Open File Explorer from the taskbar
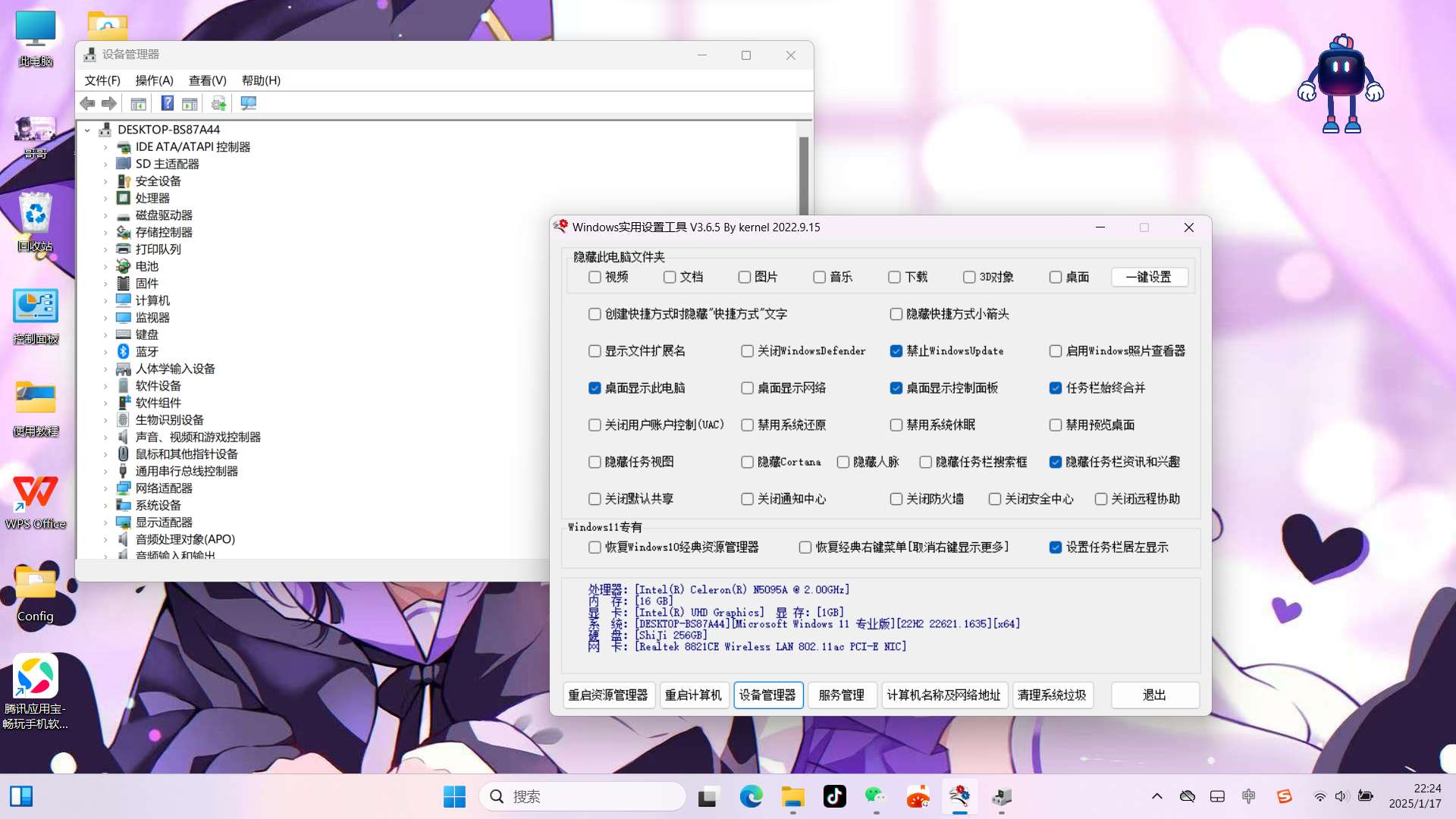This screenshot has height=819, width=1456. 793,796
